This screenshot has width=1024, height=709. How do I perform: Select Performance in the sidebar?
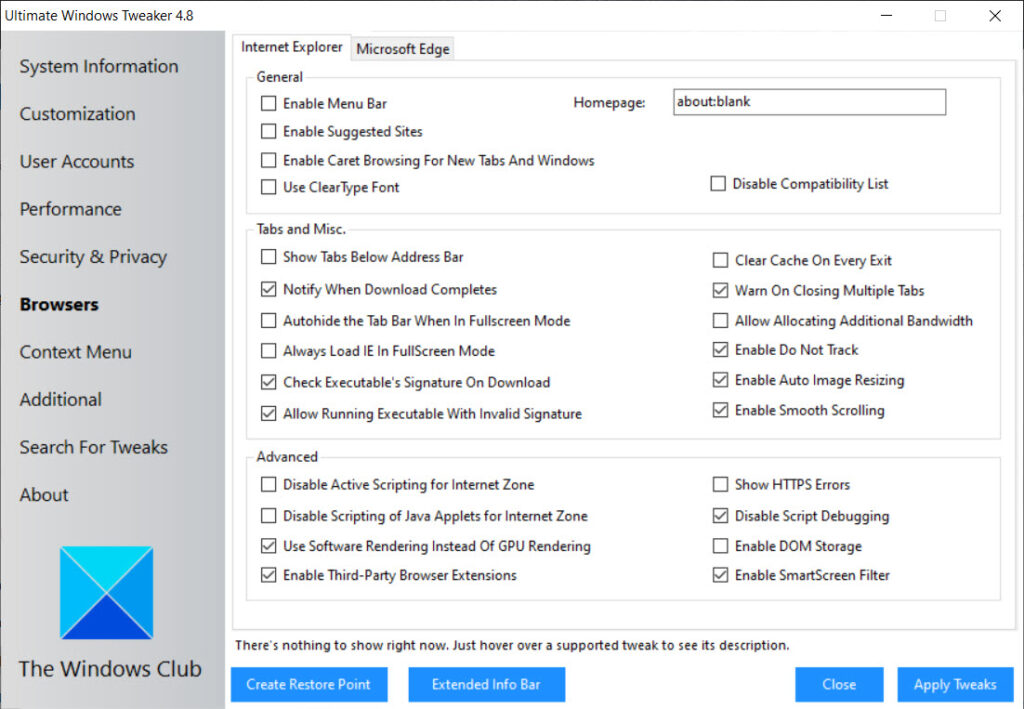point(71,209)
